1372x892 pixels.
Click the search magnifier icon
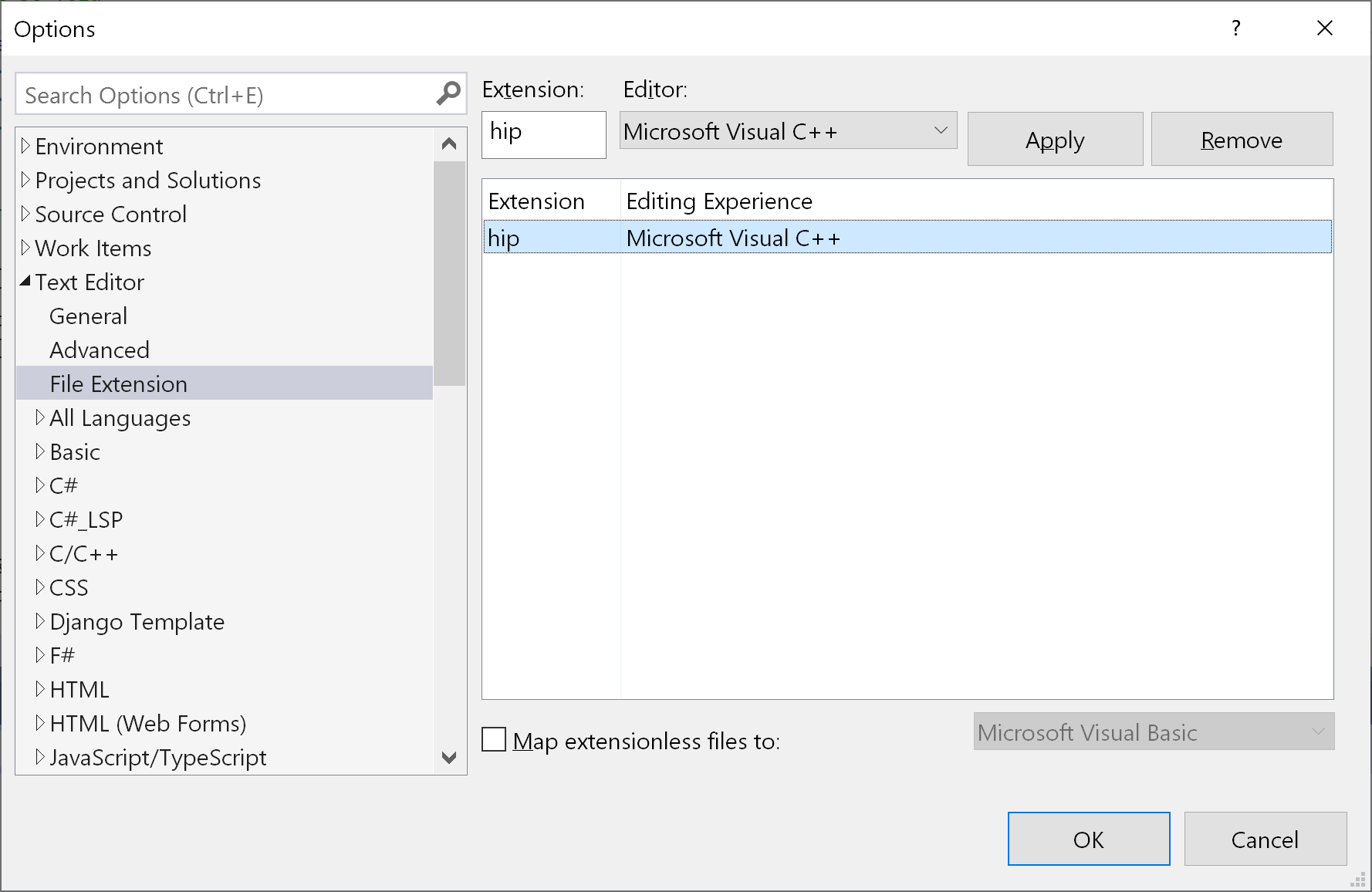pyautogui.click(x=448, y=93)
